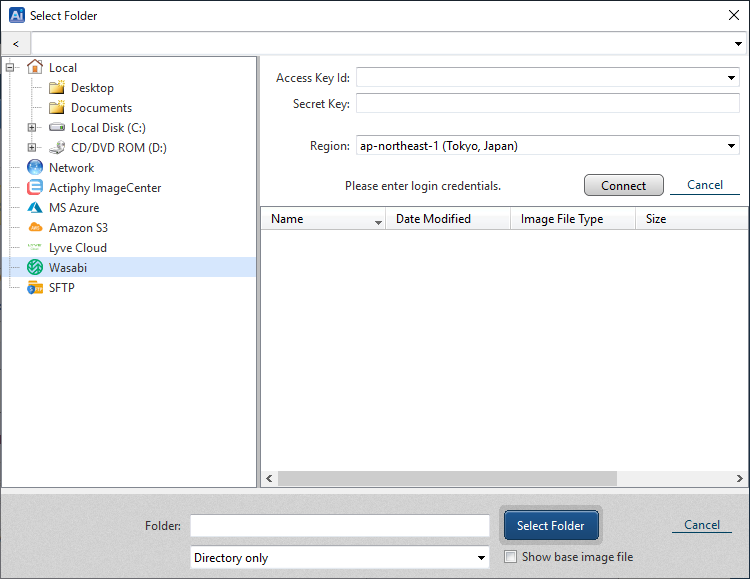
Task: Click the Network globe icon
Action: (x=35, y=167)
